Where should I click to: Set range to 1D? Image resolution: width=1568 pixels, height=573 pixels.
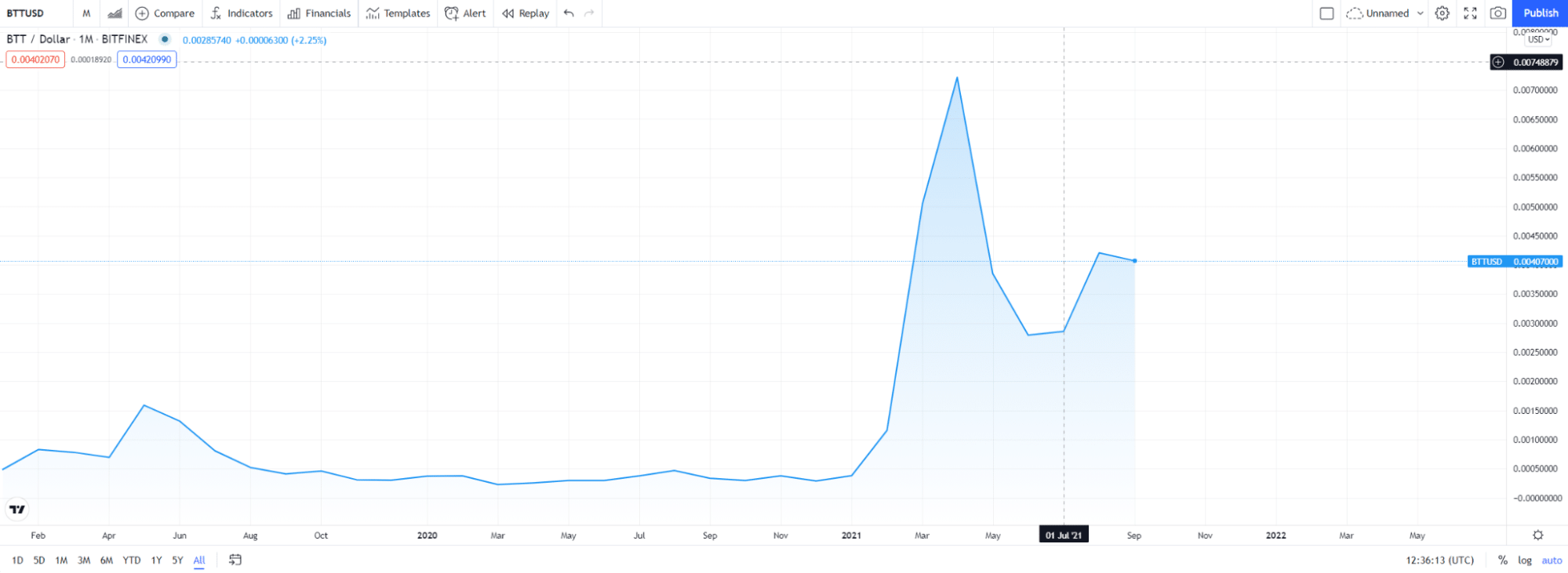pos(17,560)
